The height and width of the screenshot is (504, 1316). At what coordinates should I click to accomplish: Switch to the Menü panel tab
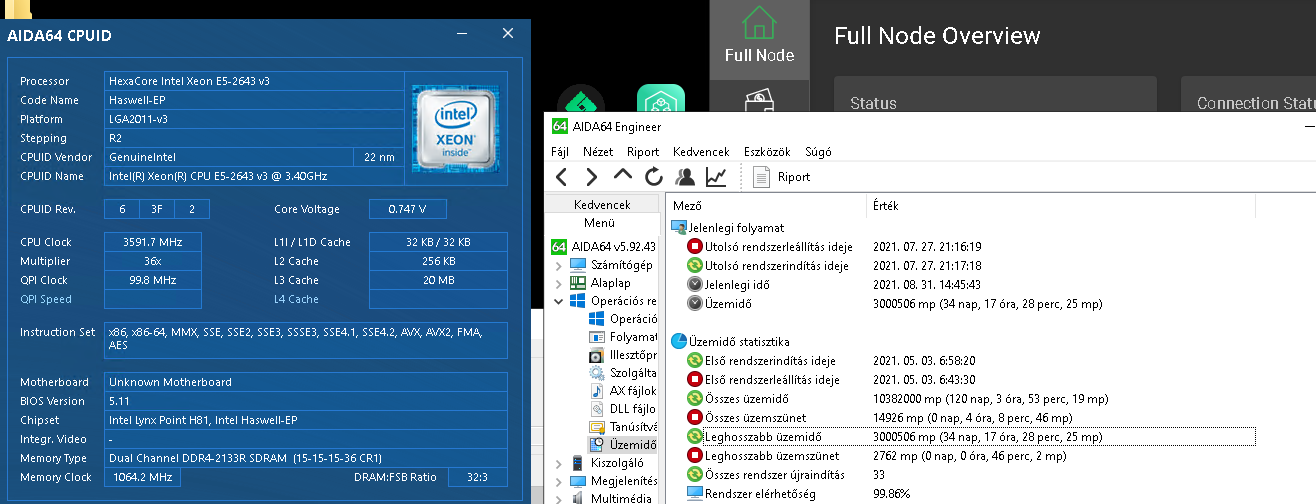coord(600,222)
